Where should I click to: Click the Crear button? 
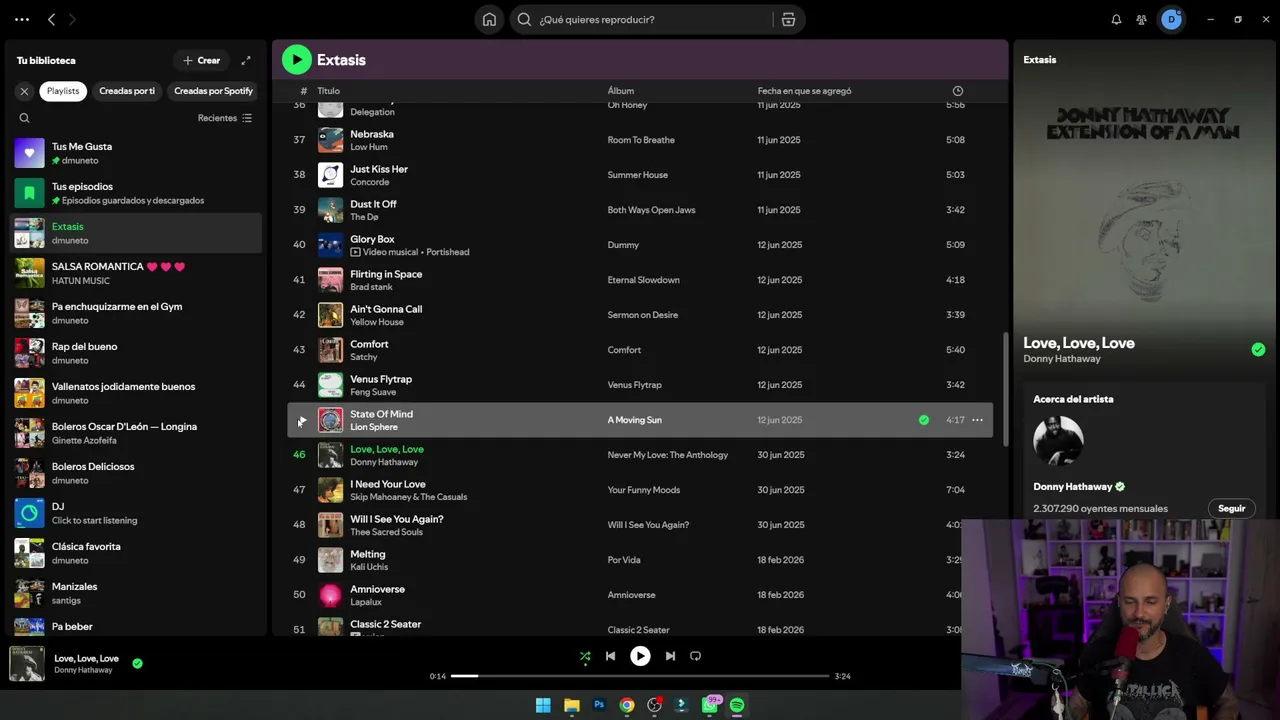point(201,60)
